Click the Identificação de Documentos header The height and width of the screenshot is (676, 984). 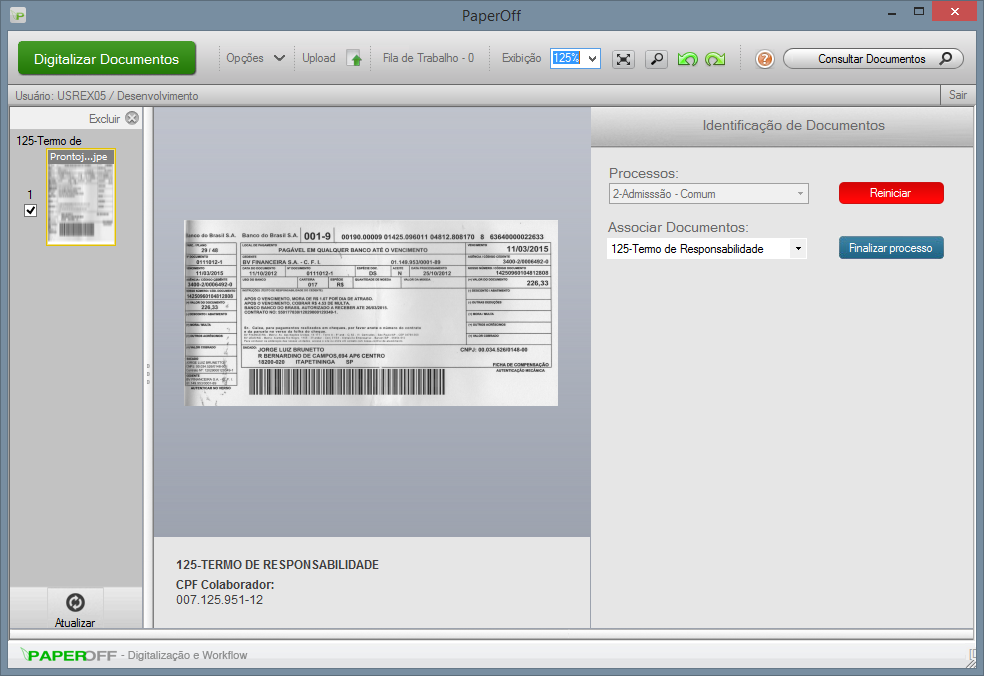[x=793, y=126]
